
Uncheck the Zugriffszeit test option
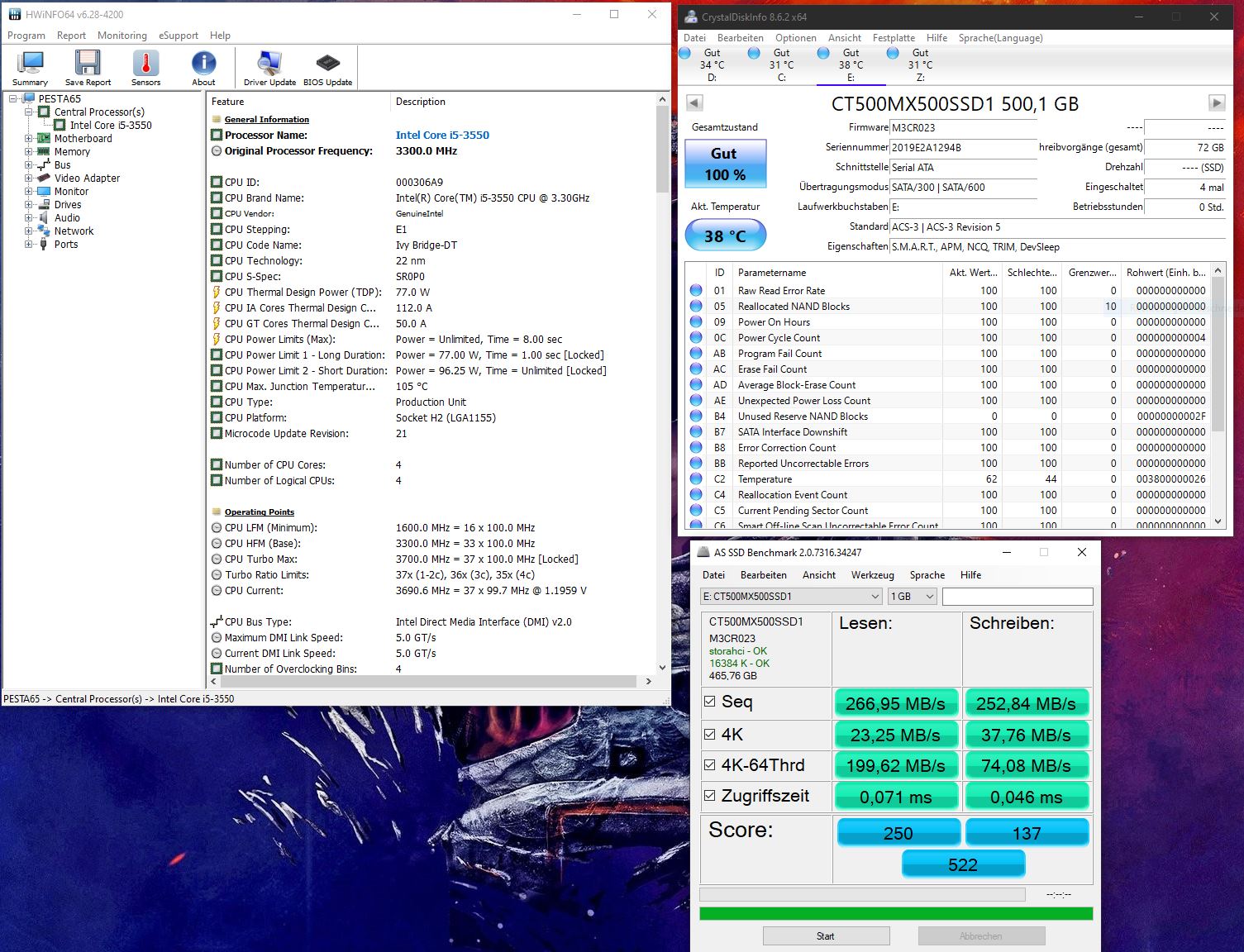710,794
